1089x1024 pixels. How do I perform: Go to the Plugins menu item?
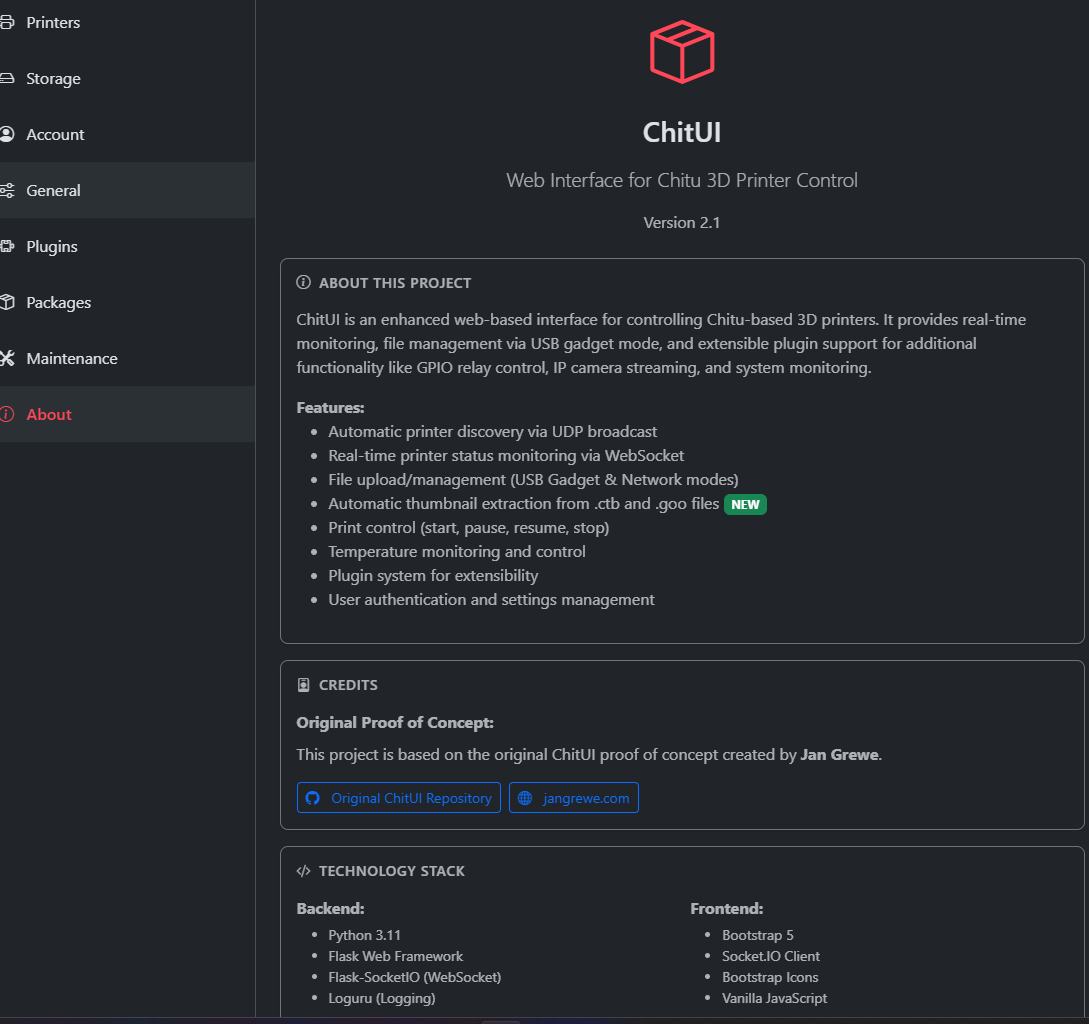(52, 246)
